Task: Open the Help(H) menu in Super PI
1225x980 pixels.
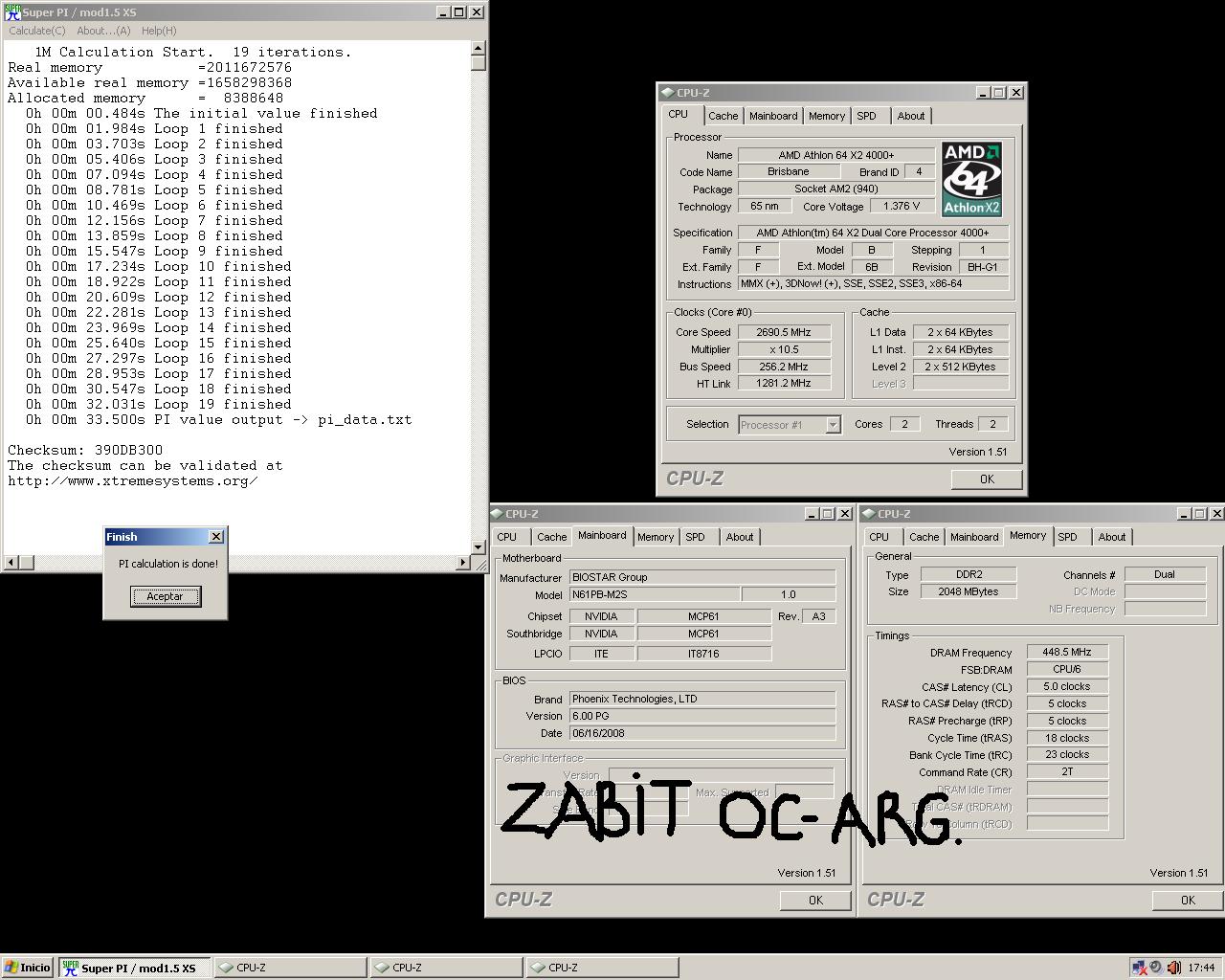Action: tap(159, 31)
